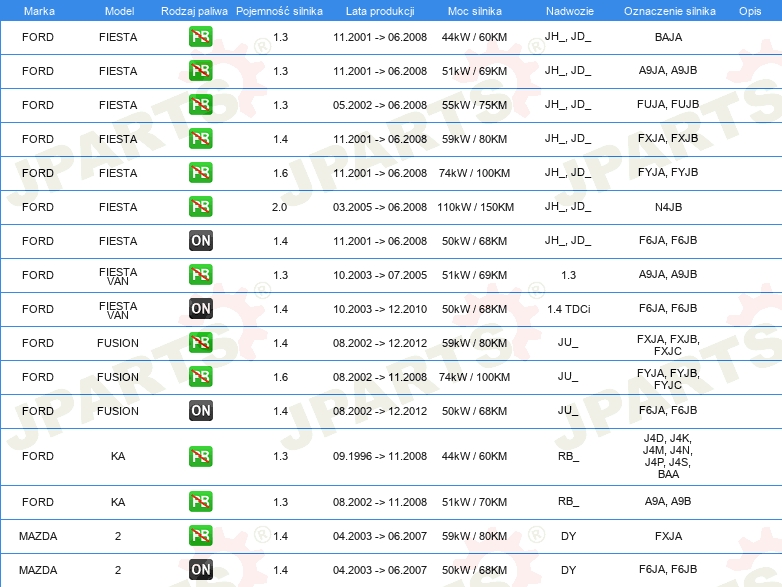782x587 pixels.
Task: Click petrol icon in Fiesta FXJA, FXJB row
Action: click(200, 139)
